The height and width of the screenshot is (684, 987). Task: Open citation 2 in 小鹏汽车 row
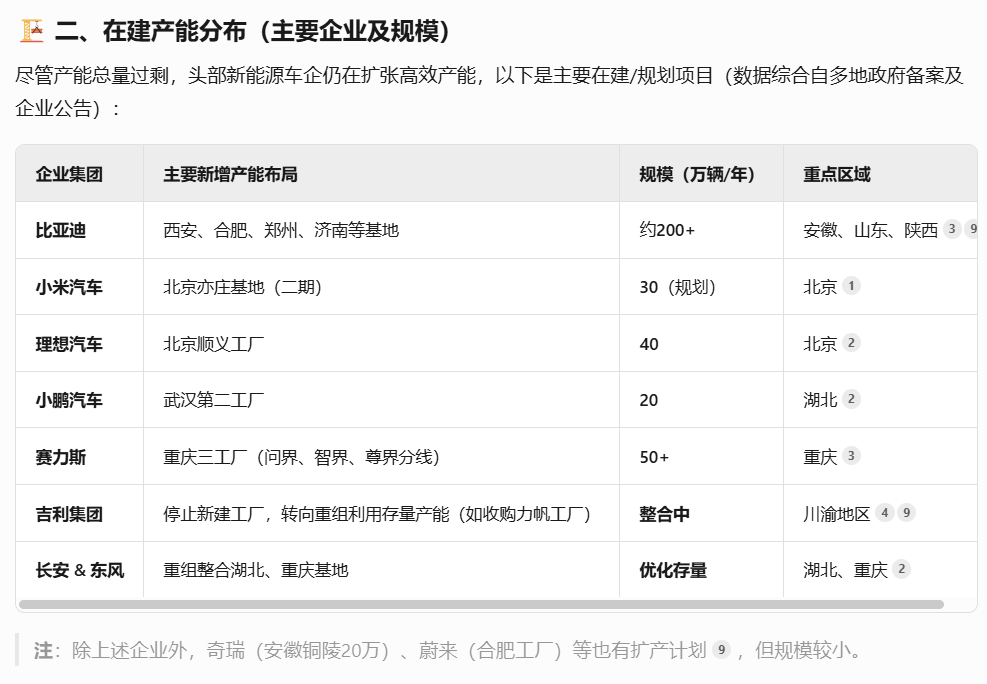(x=851, y=399)
